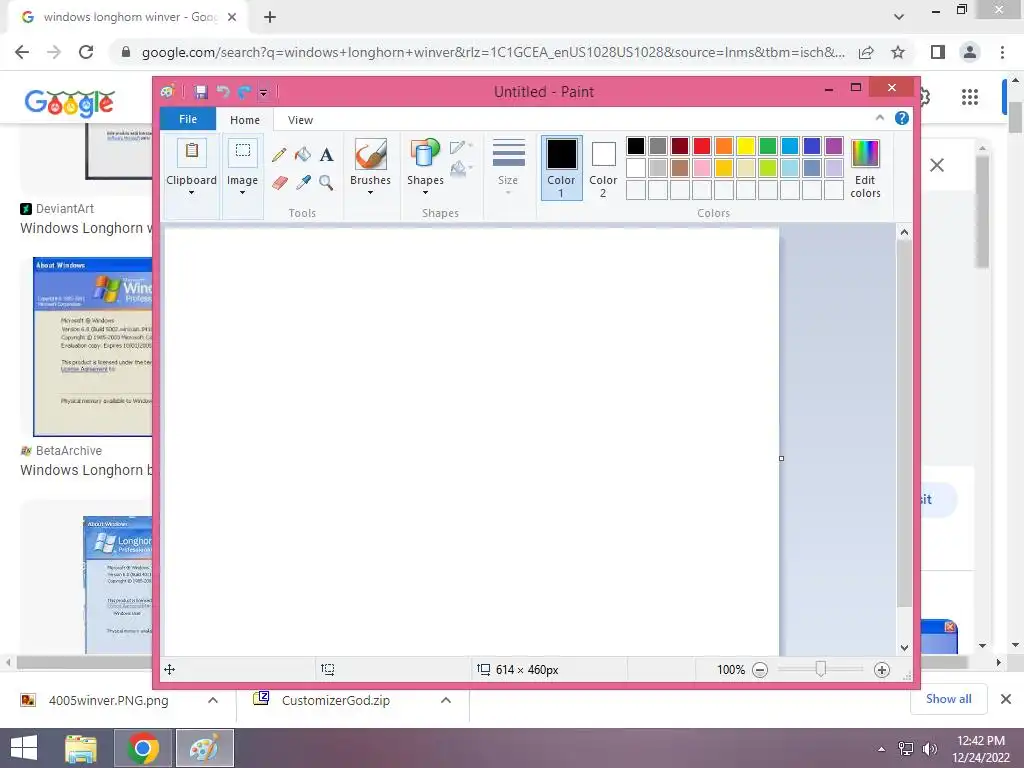Pick the black color swatch

pyautogui.click(x=635, y=146)
